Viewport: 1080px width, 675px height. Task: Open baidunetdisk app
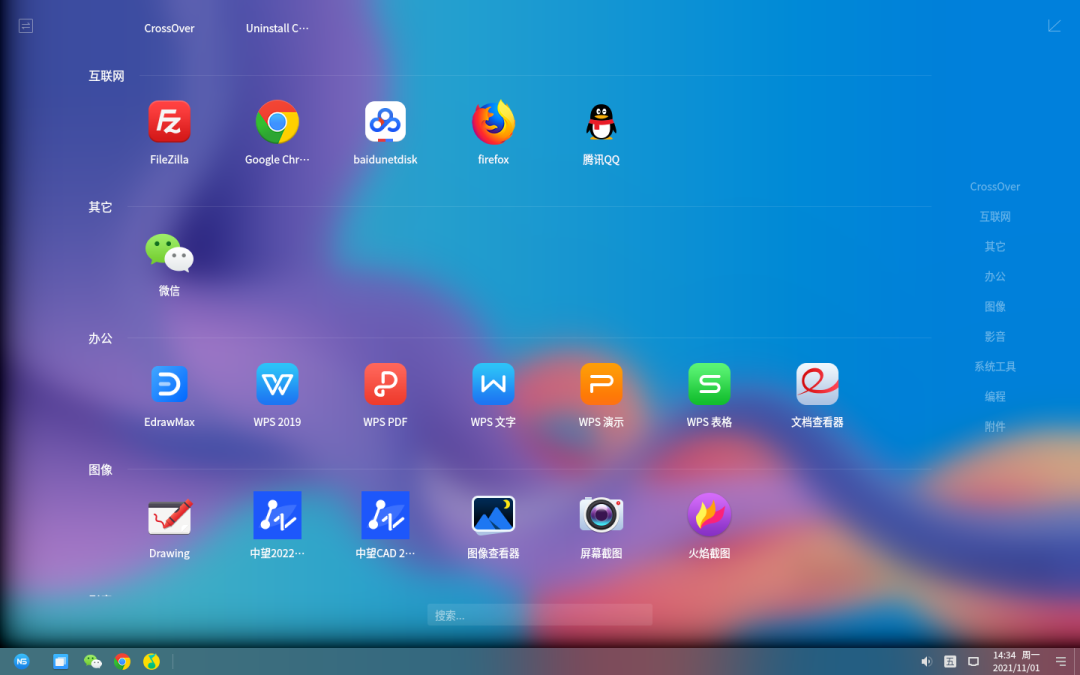point(385,122)
